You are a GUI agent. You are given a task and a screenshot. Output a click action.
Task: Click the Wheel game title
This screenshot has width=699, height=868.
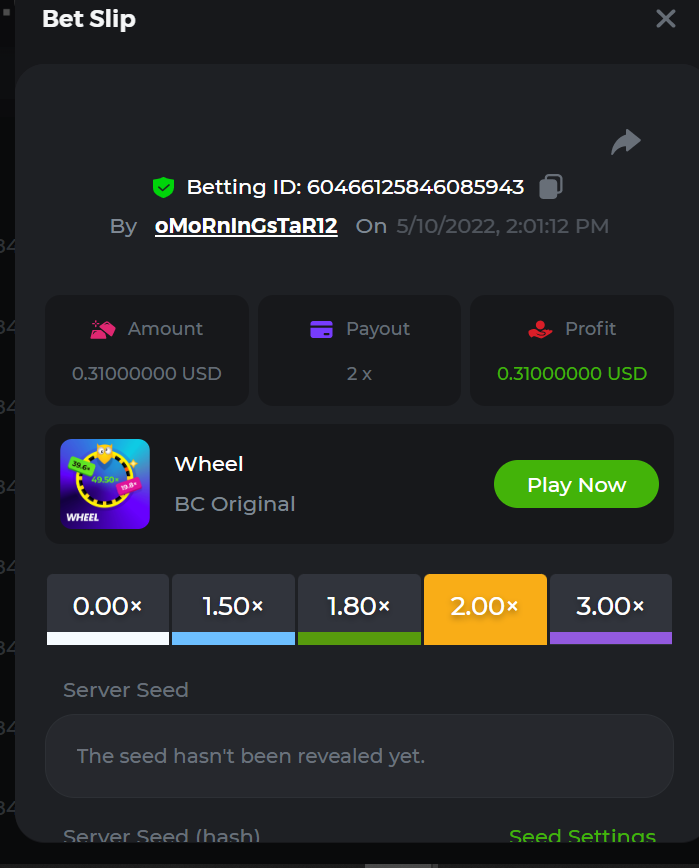point(209,464)
